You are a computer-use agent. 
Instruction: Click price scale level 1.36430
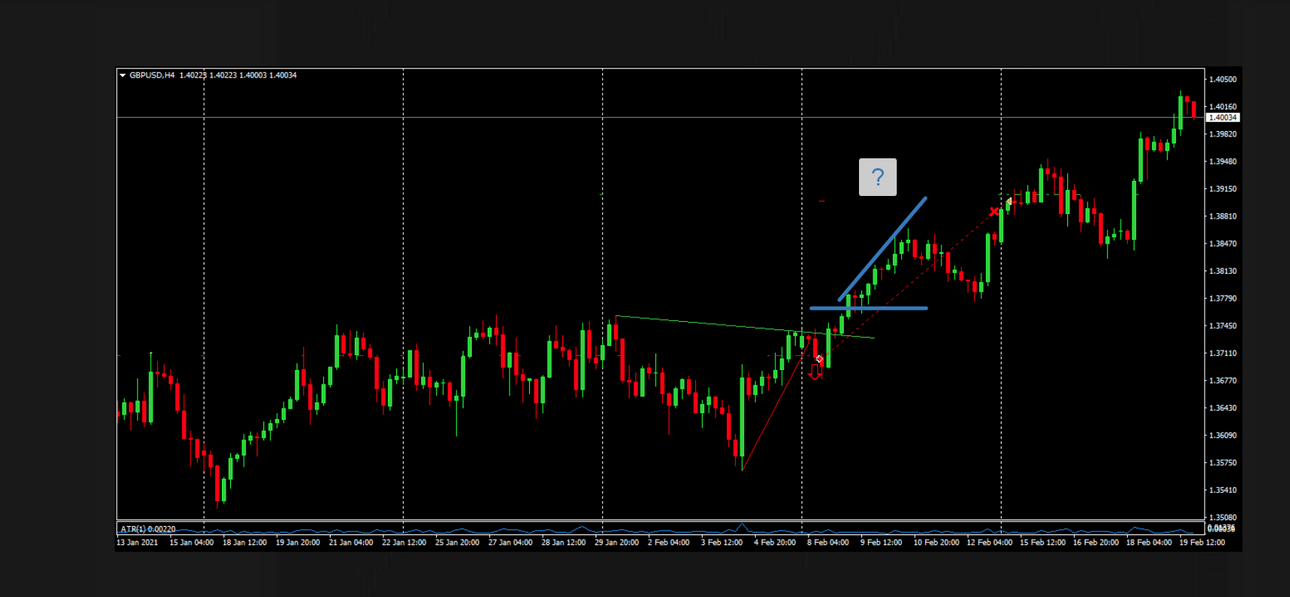(1223, 408)
